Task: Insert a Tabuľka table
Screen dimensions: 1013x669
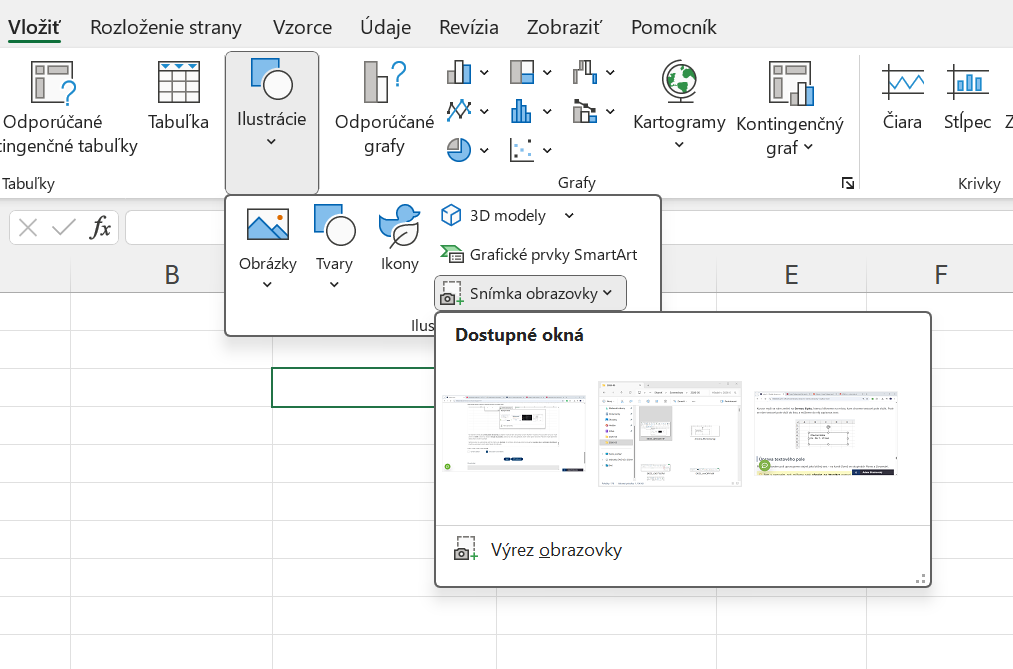Action: pyautogui.click(x=178, y=97)
